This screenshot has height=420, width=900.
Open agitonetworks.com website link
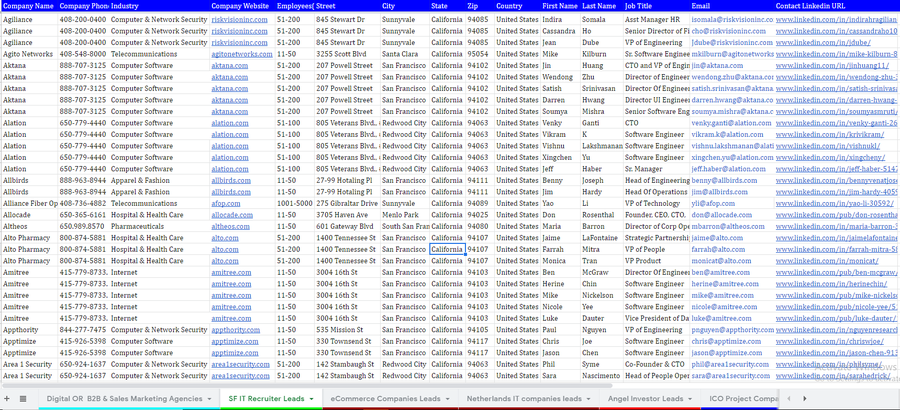(242, 54)
